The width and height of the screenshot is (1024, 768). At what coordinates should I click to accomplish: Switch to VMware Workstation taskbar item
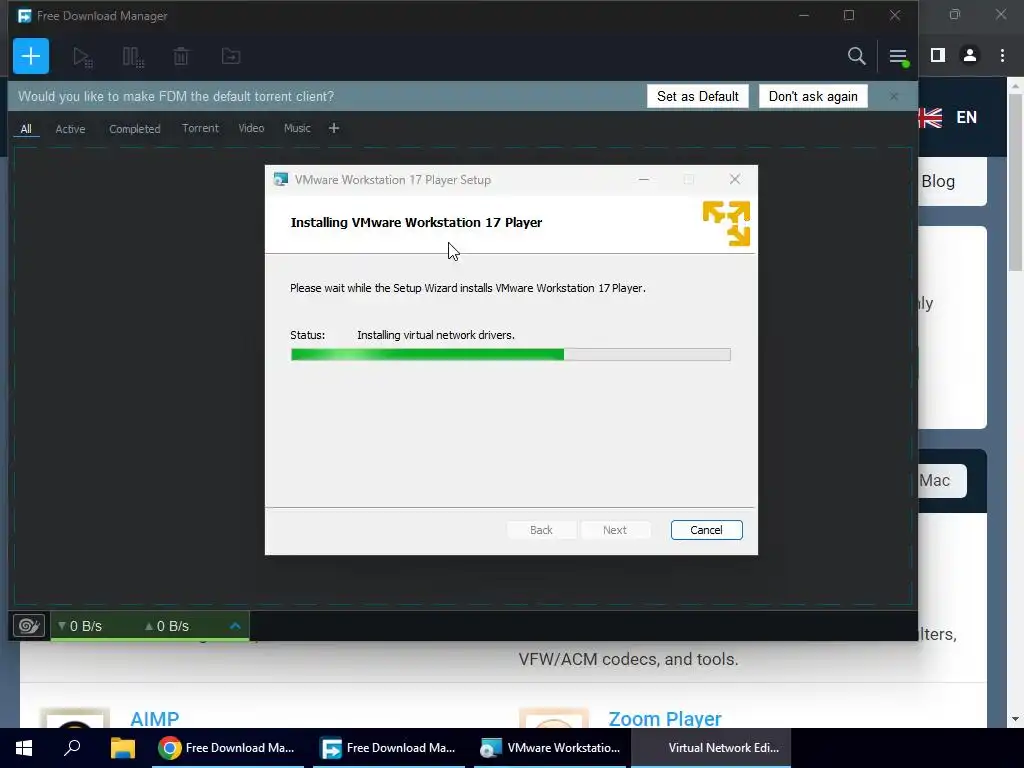(550, 748)
